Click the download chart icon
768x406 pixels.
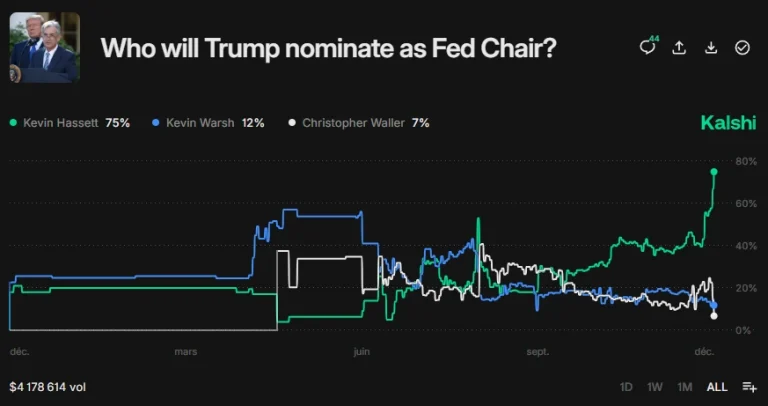pos(711,47)
